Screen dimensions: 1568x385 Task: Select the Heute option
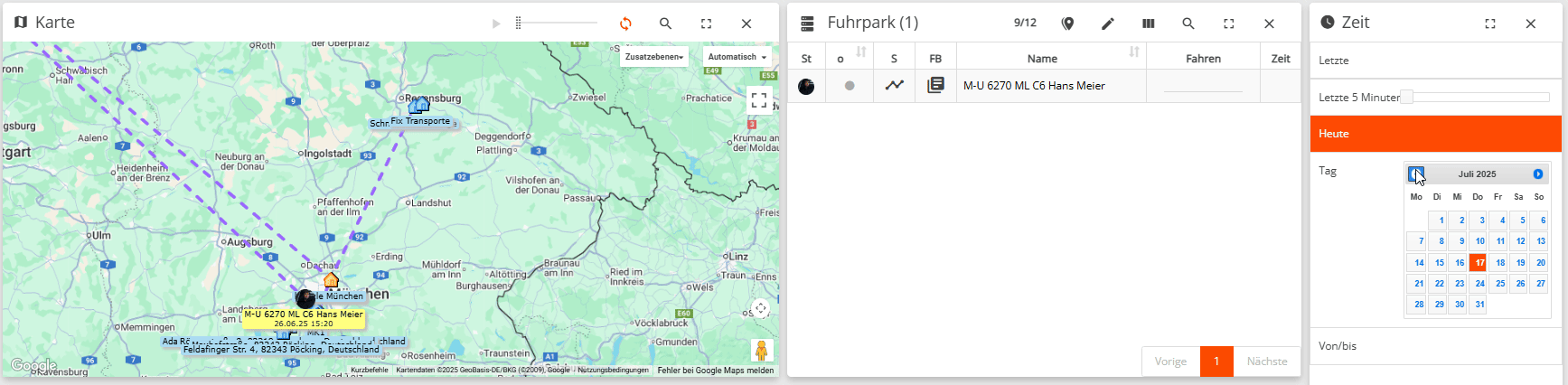[1435, 134]
